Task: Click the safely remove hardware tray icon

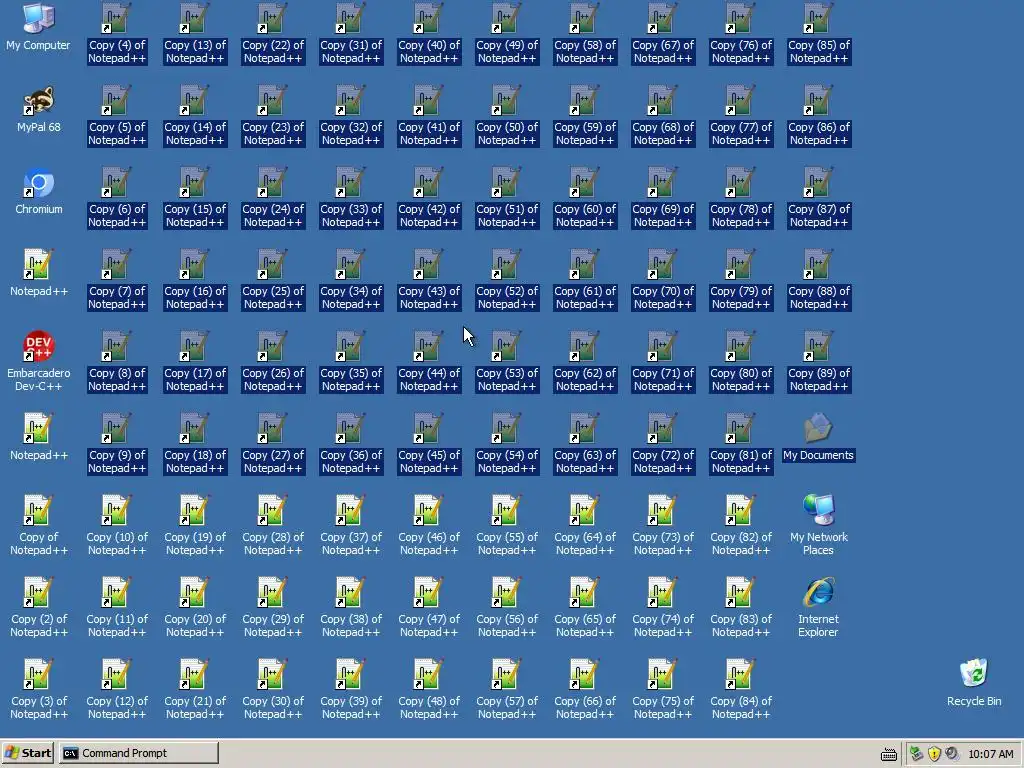Action: (917, 754)
